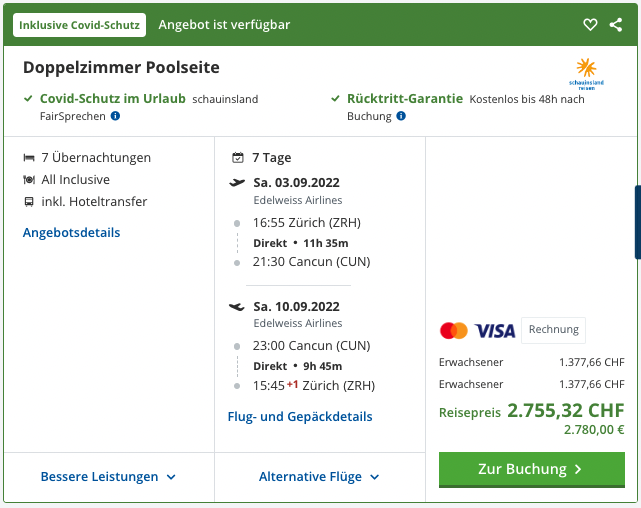Click the bed icon for Übernachtungen
641x508 pixels.
coord(29,158)
